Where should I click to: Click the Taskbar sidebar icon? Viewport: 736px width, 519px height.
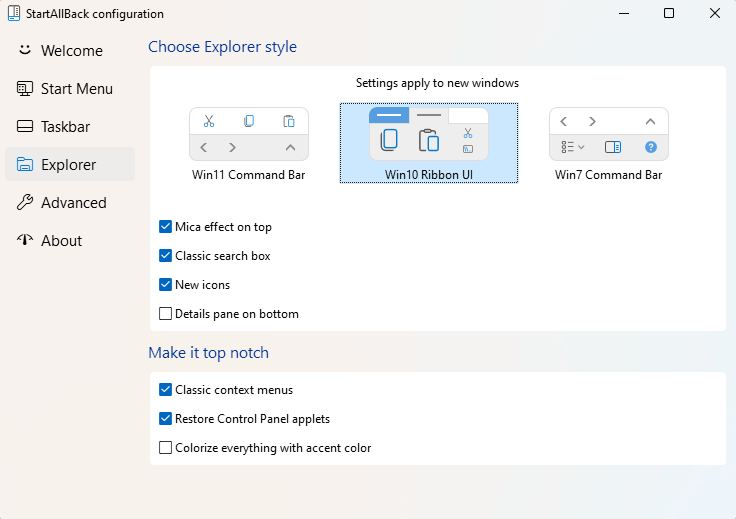[25, 126]
